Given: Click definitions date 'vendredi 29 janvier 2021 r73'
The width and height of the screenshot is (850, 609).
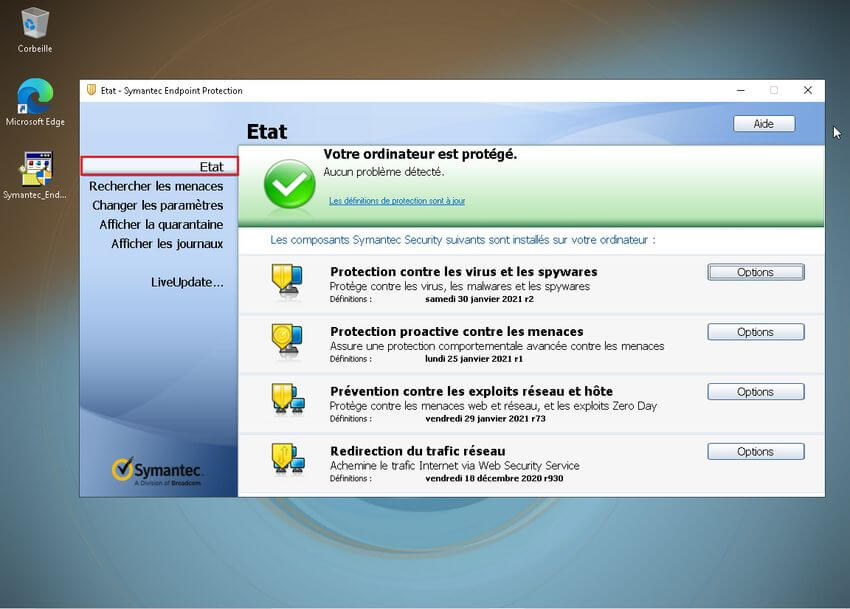Looking at the screenshot, I should coord(485,418).
